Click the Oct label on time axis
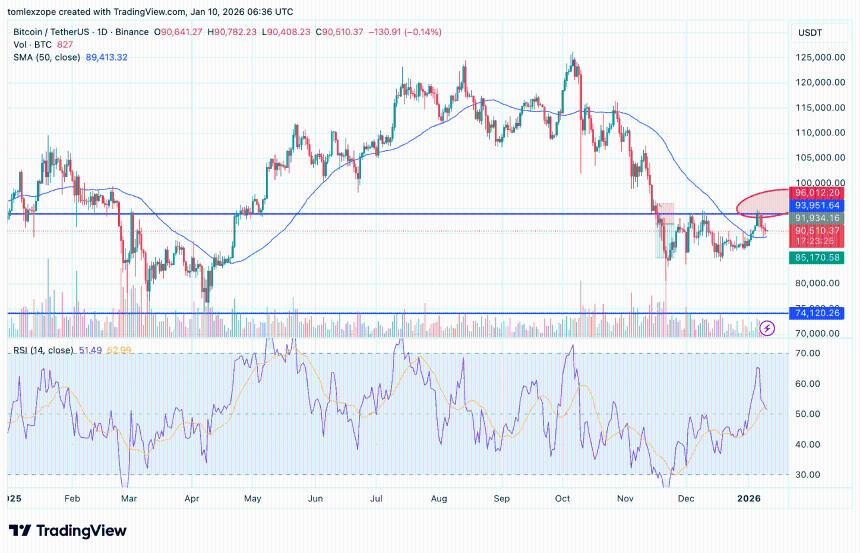The height and width of the screenshot is (553, 860). pyautogui.click(x=563, y=496)
